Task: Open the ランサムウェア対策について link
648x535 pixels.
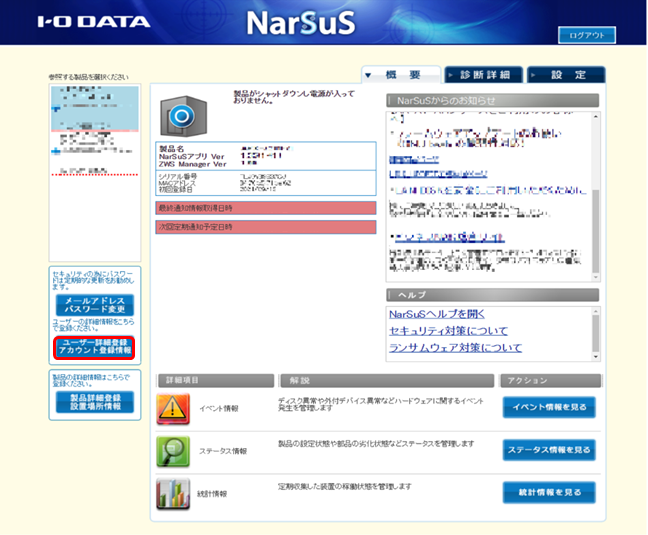Action: 455,348
